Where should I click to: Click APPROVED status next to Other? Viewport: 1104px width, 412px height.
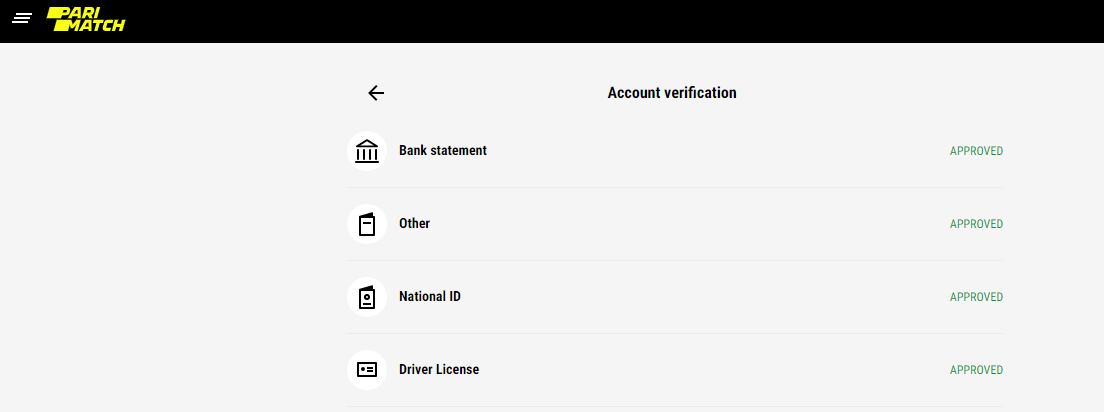(x=976, y=225)
